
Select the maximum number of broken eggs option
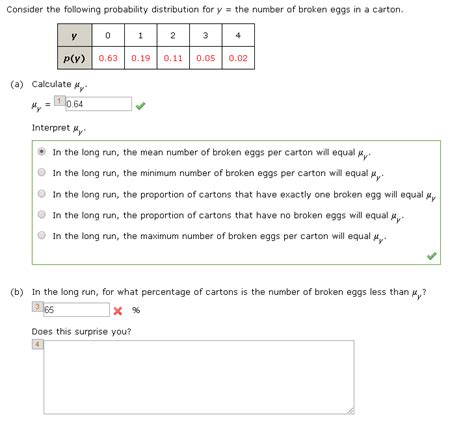(x=42, y=235)
